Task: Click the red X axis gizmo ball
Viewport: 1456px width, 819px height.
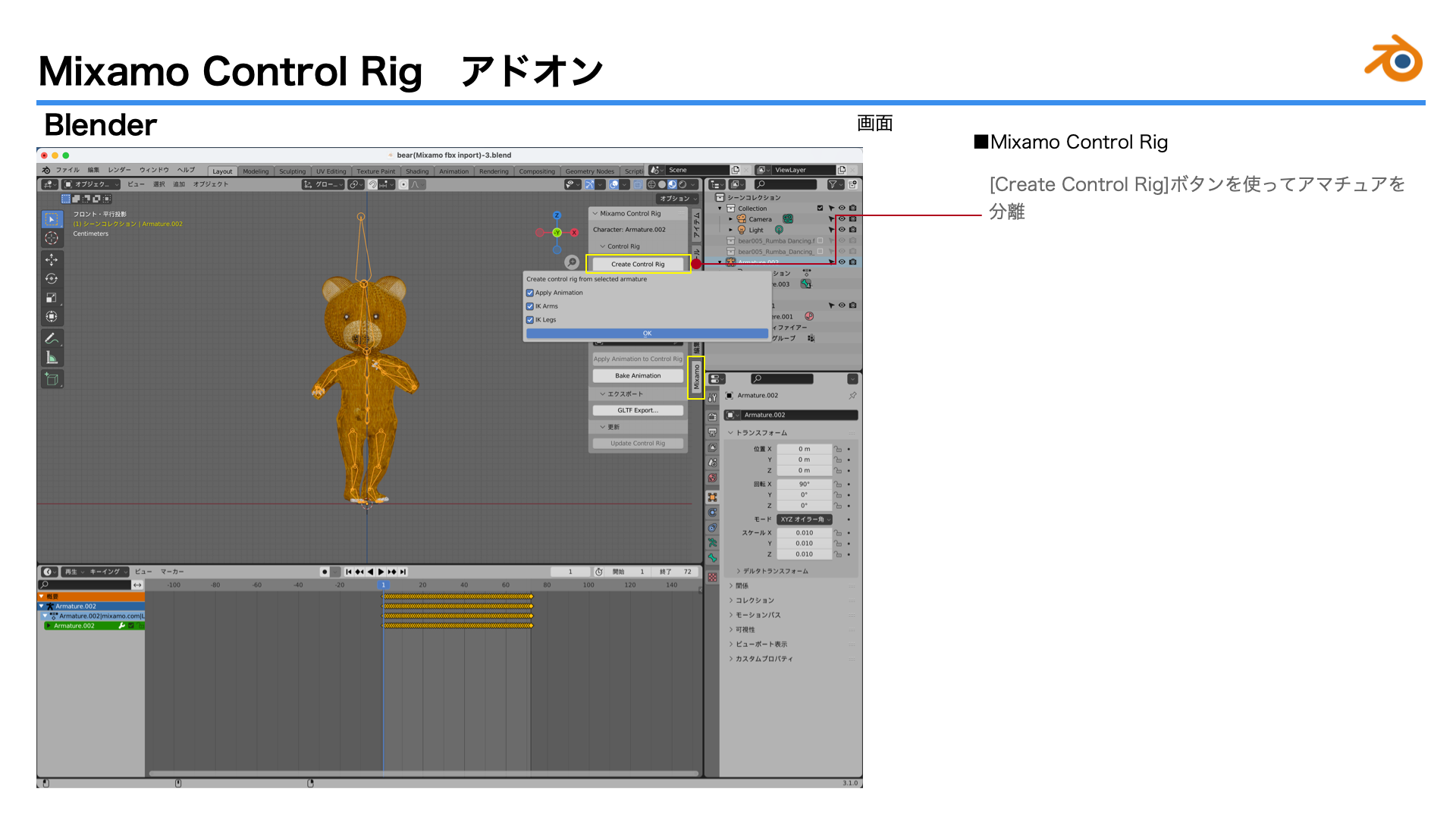Action: point(574,233)
